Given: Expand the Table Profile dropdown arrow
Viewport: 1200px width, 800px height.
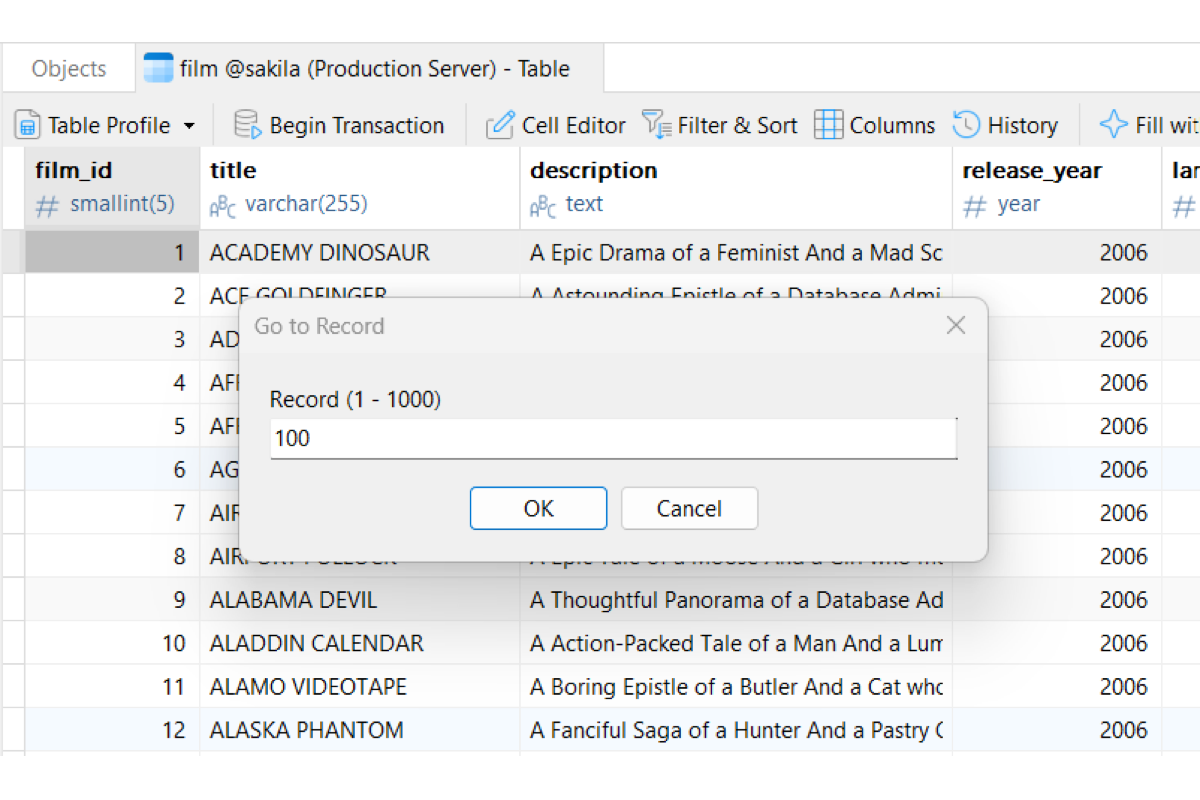Looking at the screenshot, I should [190, 126].
